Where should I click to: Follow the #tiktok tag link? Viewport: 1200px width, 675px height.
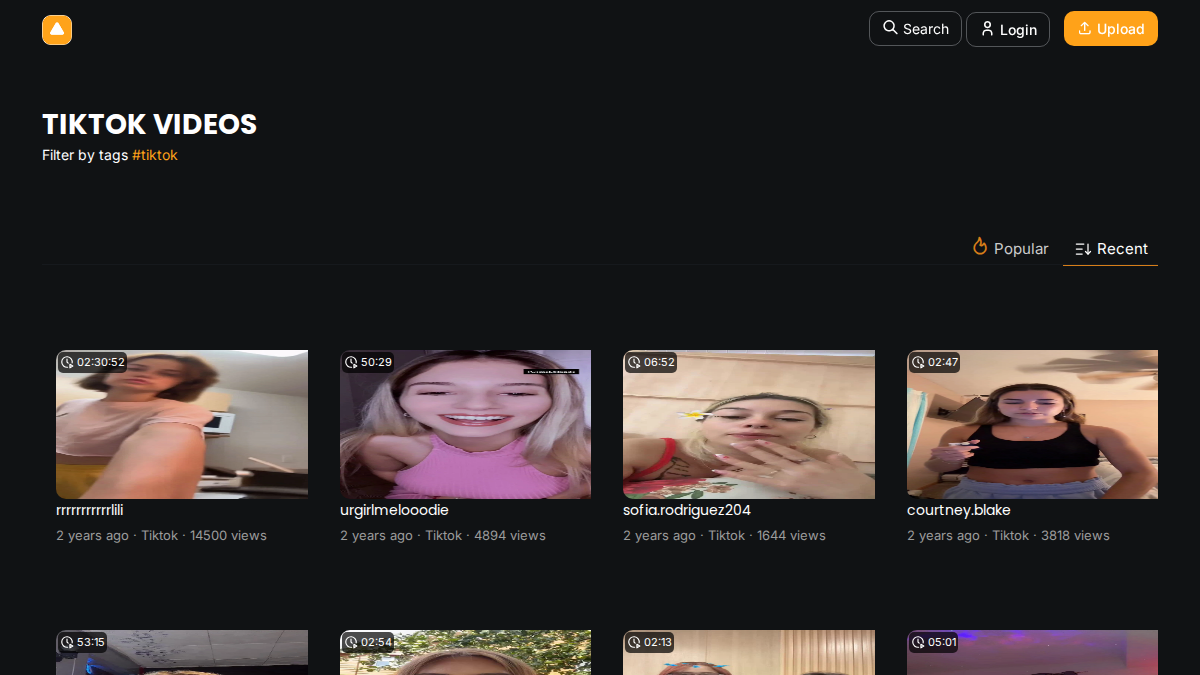point(155,155)
